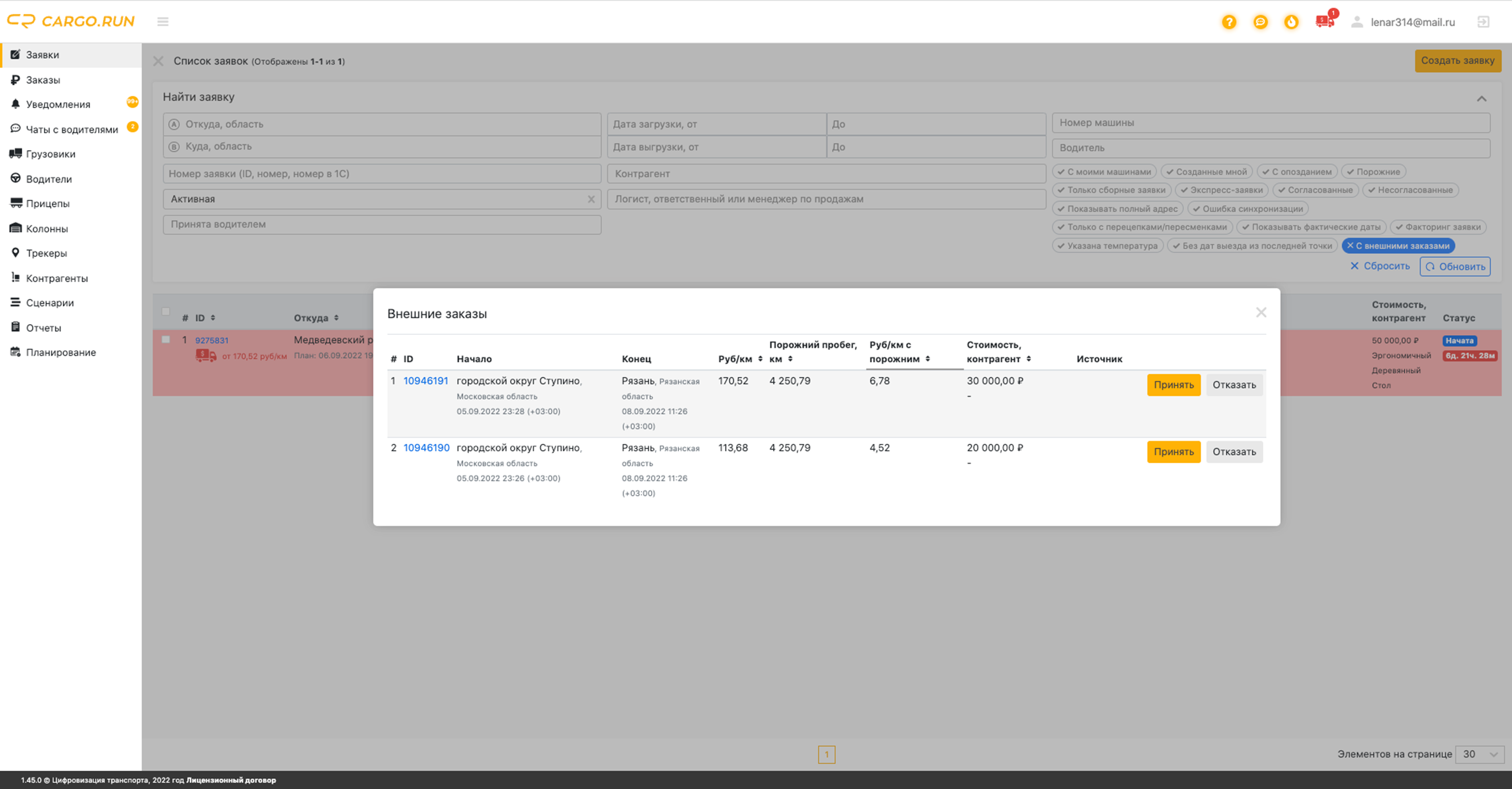This screenshot has width=1512, height=789.
Task: Close the Внешние заказы dialog
Action: pos(1261,312)
